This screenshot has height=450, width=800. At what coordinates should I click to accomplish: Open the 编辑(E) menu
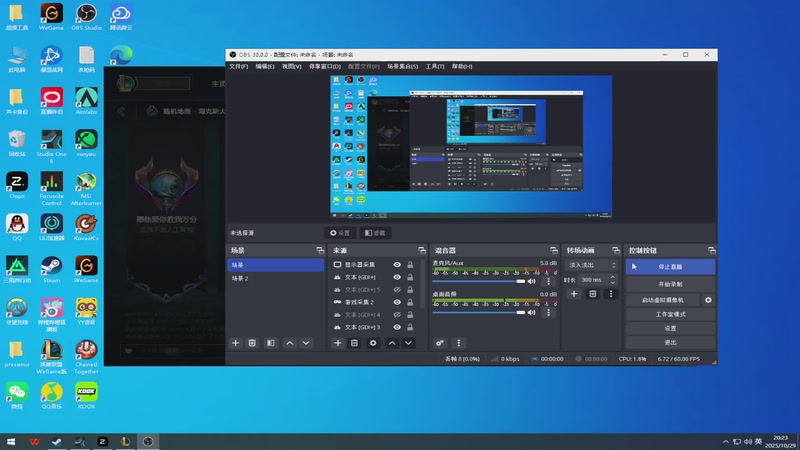coord(265,66)
